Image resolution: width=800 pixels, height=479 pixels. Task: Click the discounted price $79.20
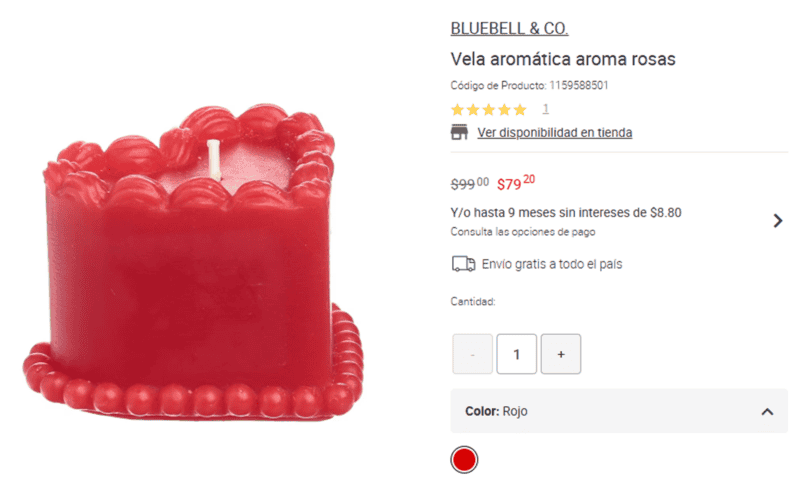tap(516, 183)
